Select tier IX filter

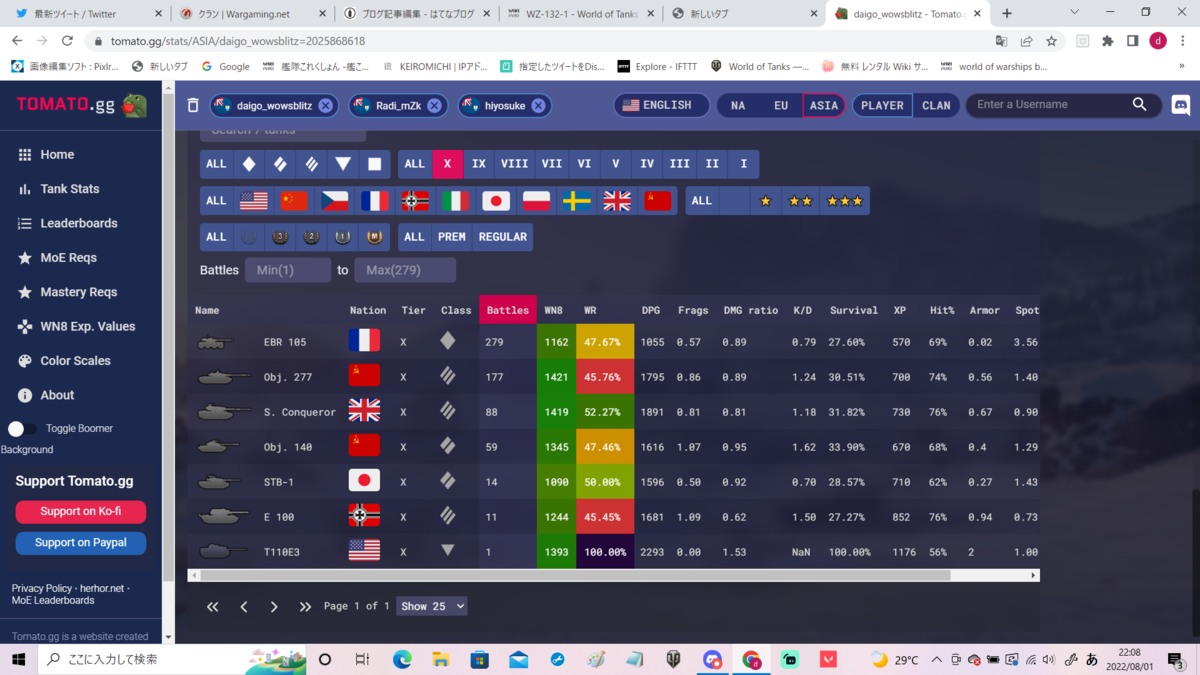pos(479,164)
